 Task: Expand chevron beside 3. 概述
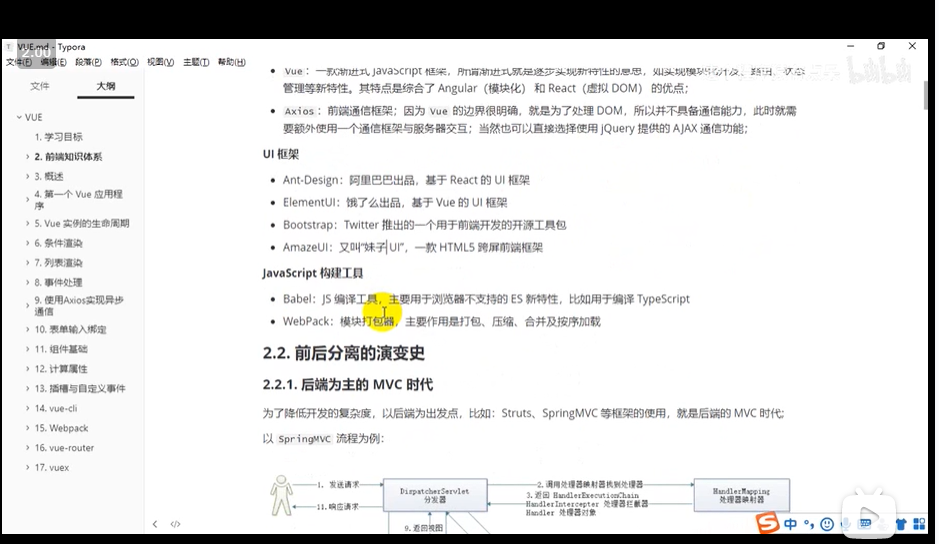tap(28, 176)
